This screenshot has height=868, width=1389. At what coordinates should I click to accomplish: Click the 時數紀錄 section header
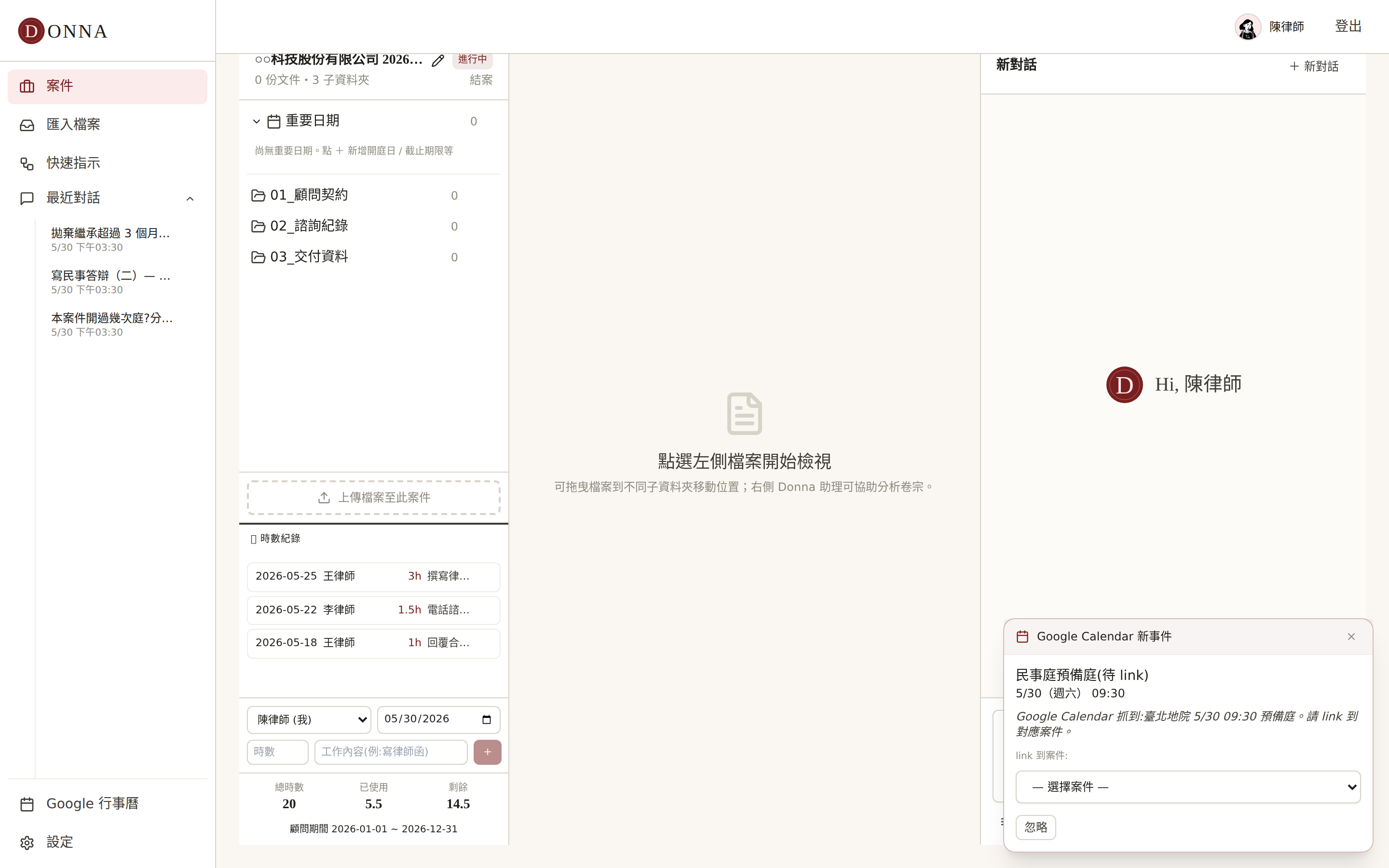pyautogui.click(x=275, y=539)
